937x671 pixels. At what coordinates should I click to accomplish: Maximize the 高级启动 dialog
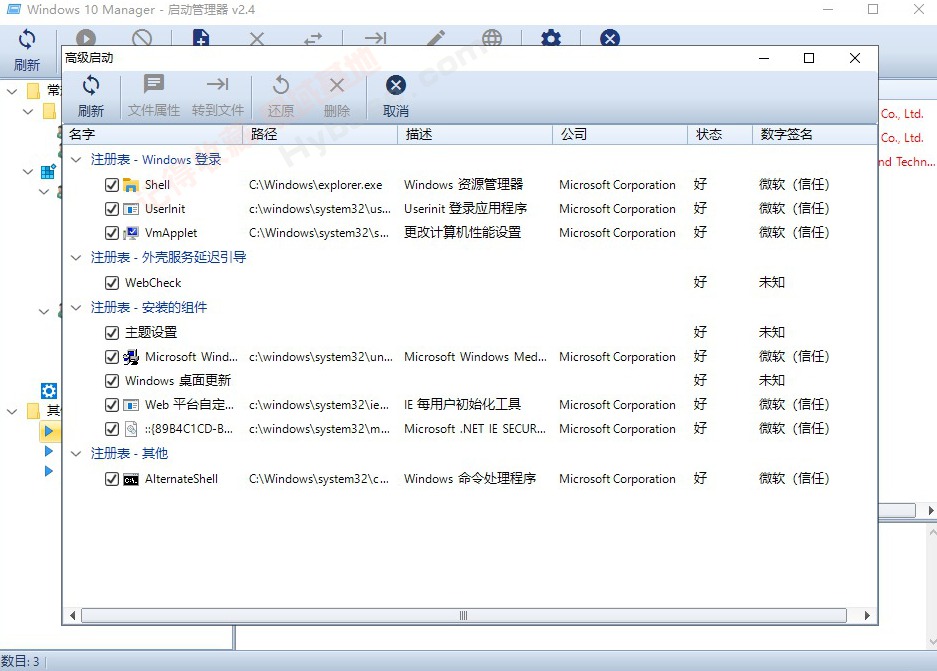coord(809,58)
